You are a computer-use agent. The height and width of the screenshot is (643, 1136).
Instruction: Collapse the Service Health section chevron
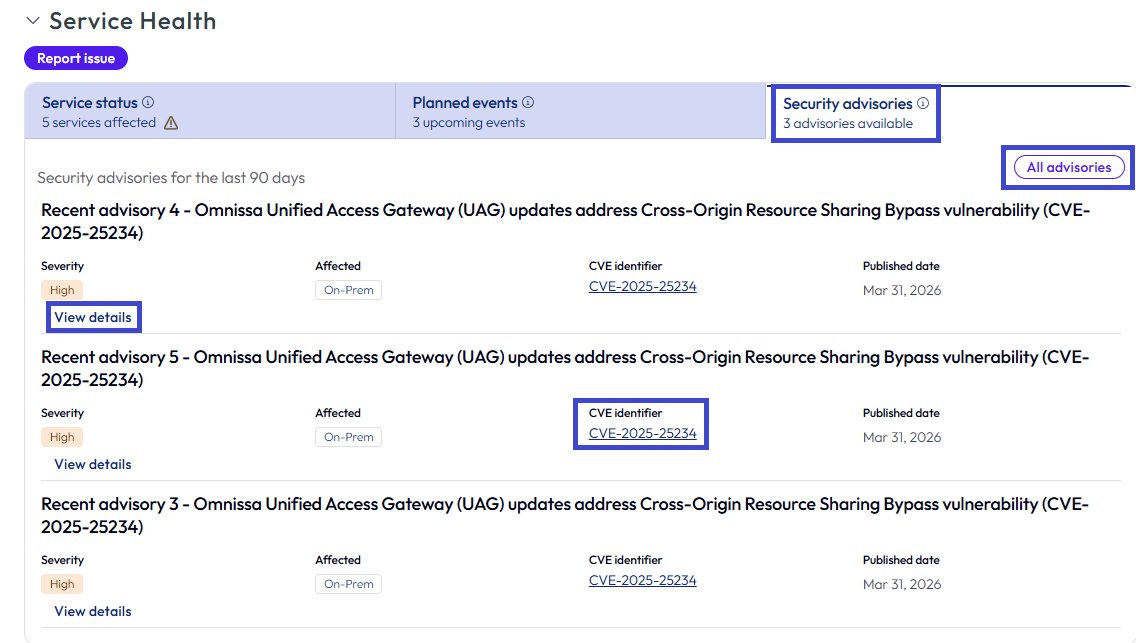point(33,21)
